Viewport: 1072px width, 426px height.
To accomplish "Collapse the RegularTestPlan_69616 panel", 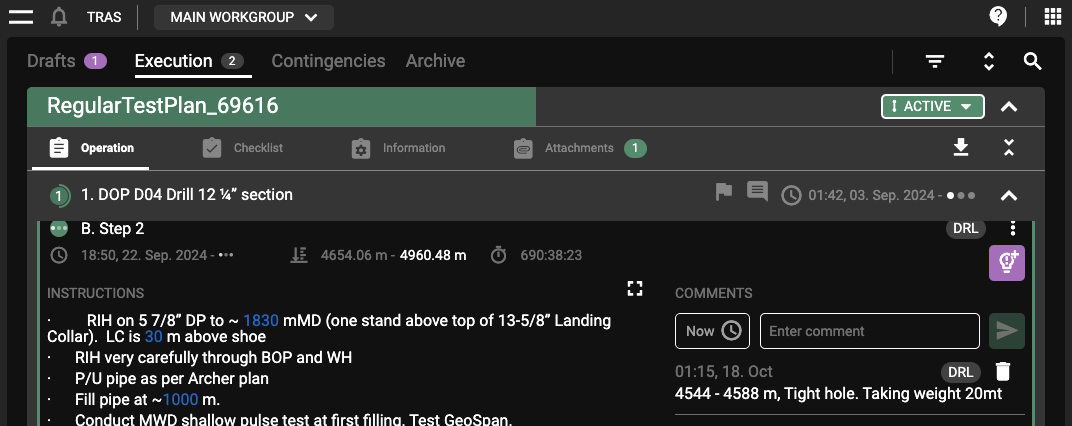I will [1009, 106].
